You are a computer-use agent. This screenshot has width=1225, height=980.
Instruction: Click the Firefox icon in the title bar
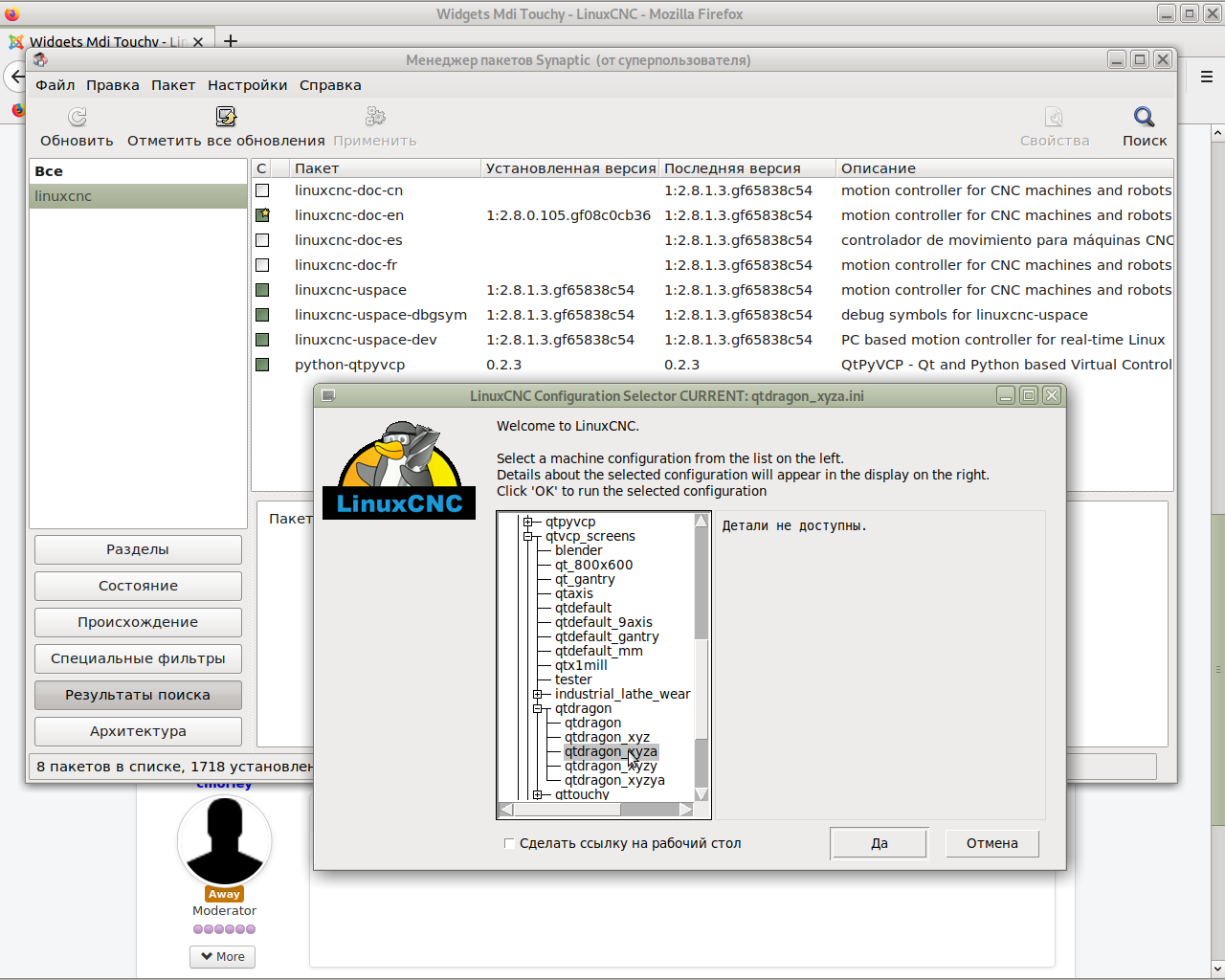point(12,13)
